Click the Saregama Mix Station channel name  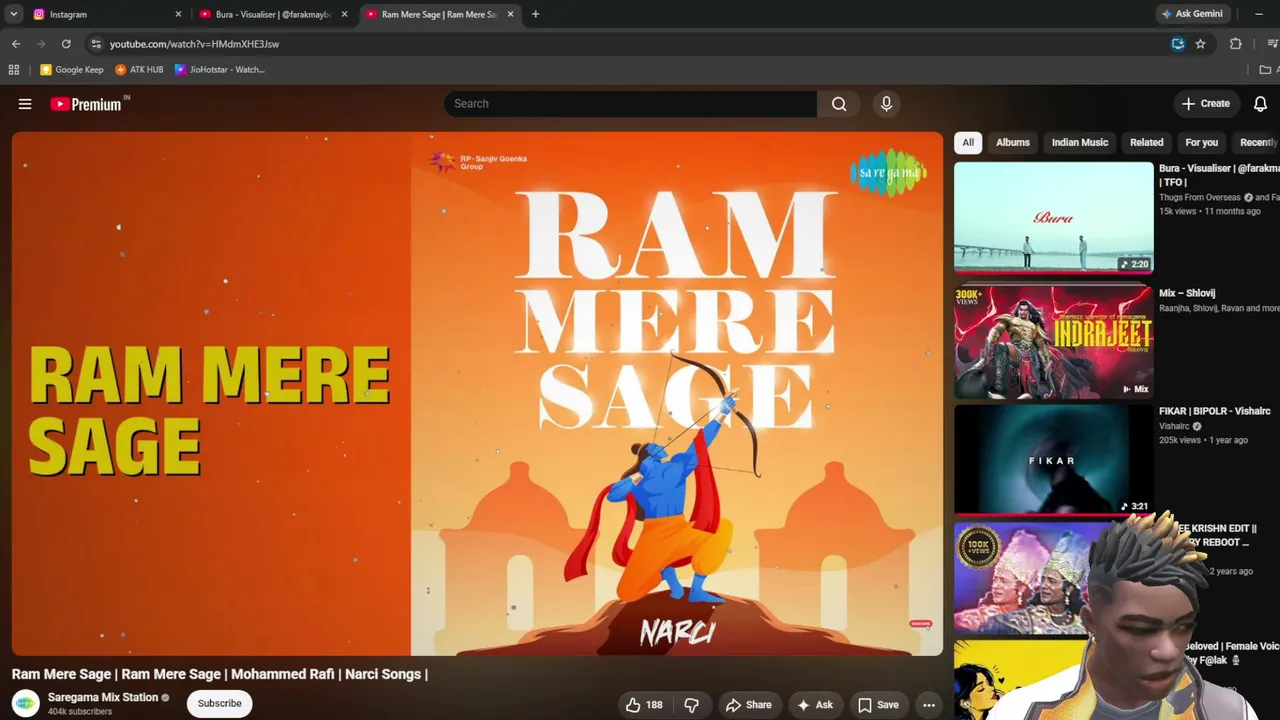(x=103, y=697)
